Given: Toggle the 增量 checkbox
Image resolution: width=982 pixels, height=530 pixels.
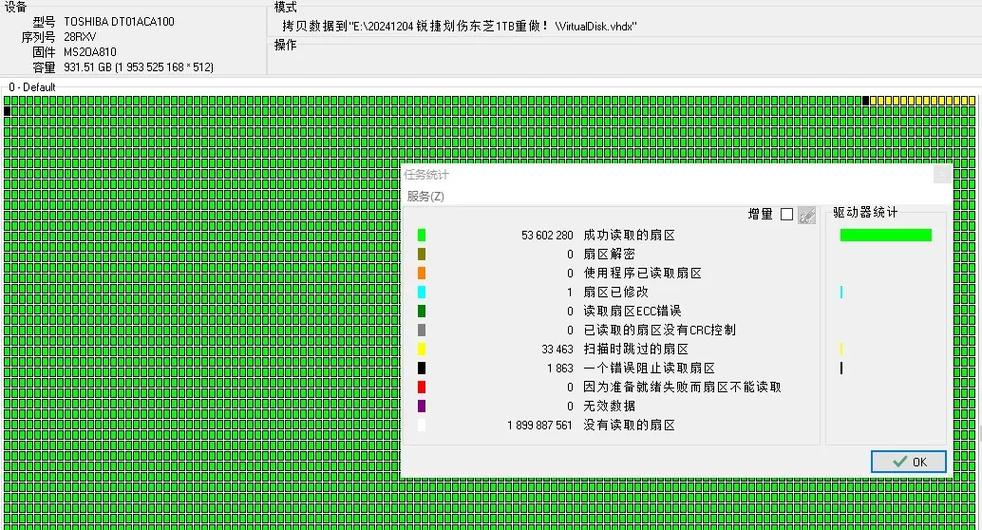Looking at the screenshot, I should pos(787,214).
